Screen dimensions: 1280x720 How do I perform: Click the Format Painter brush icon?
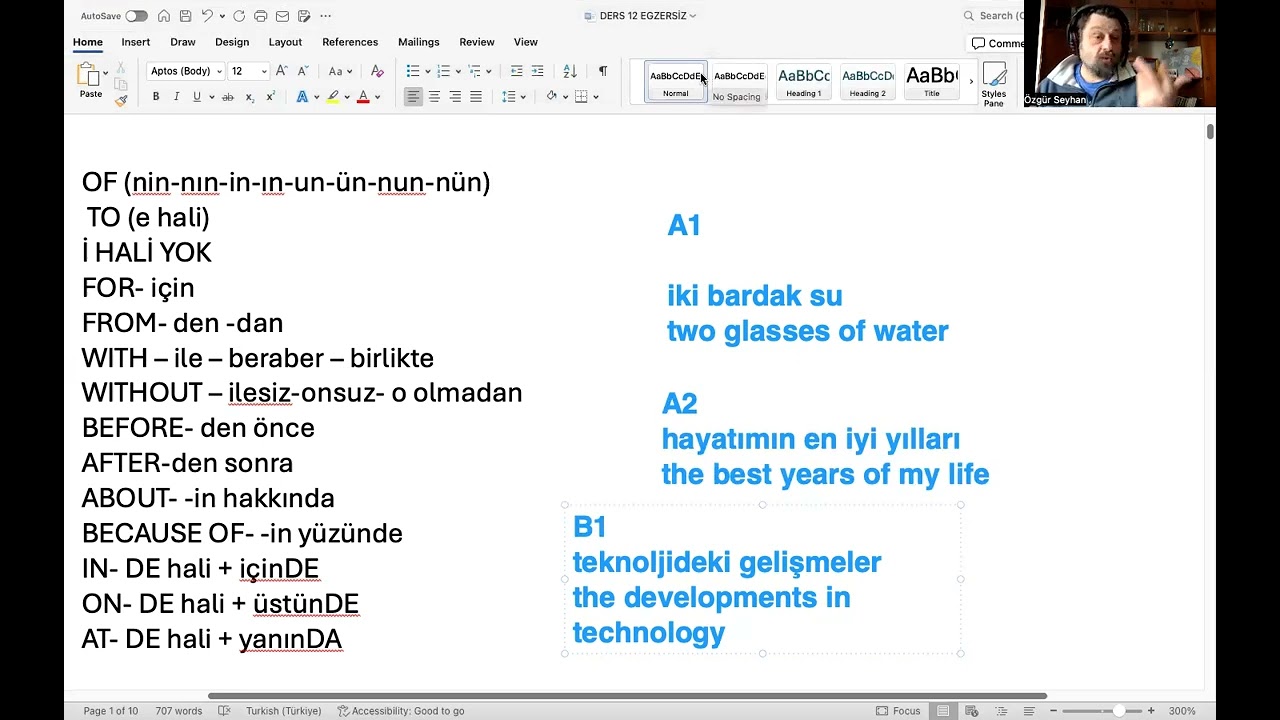pos(120,100)
